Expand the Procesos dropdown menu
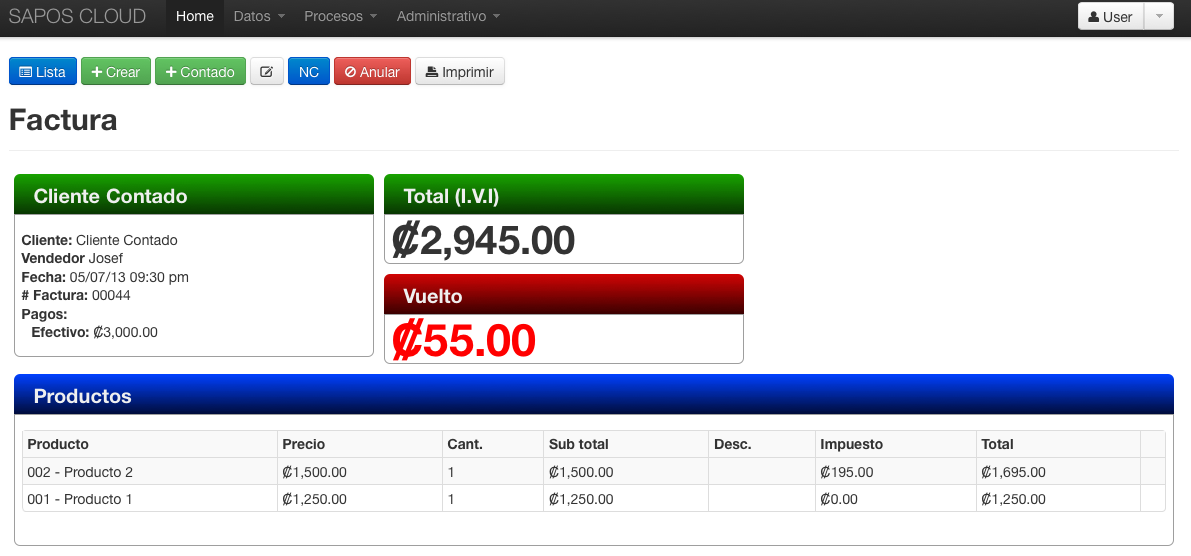 pyautogui.click(x=340, y=17)
